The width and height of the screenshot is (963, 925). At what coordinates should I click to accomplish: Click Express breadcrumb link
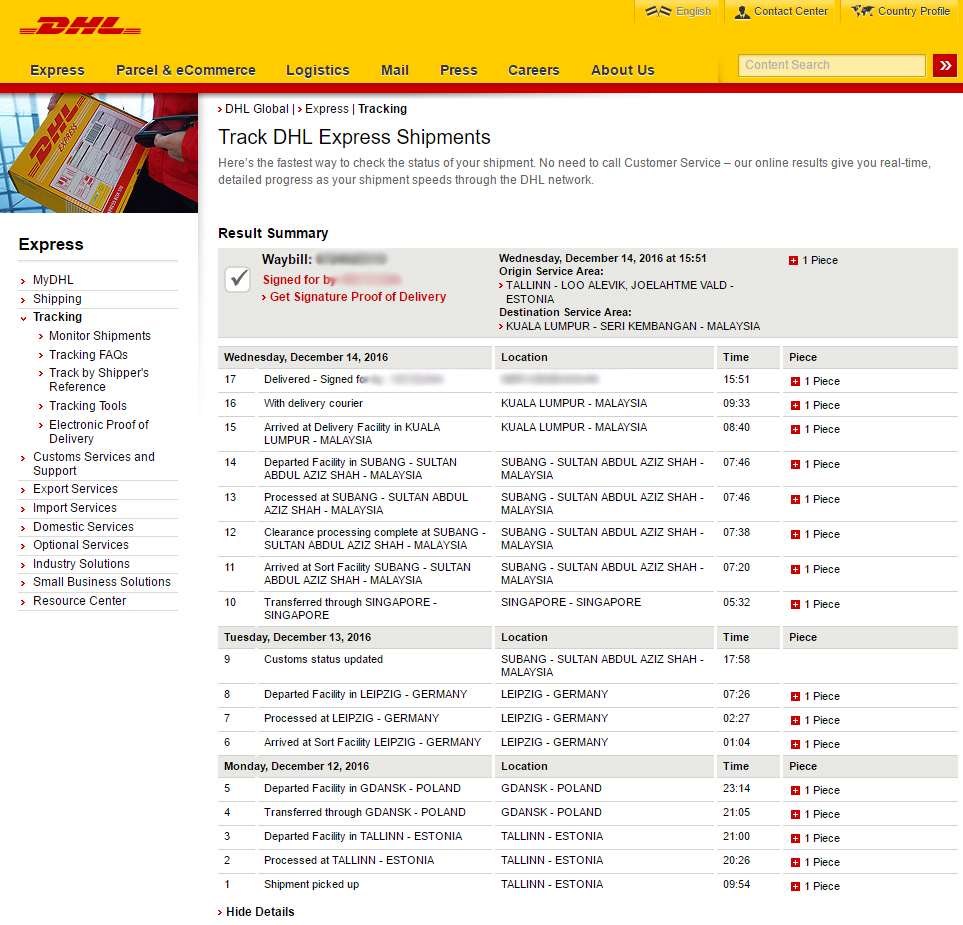point(327,109)
